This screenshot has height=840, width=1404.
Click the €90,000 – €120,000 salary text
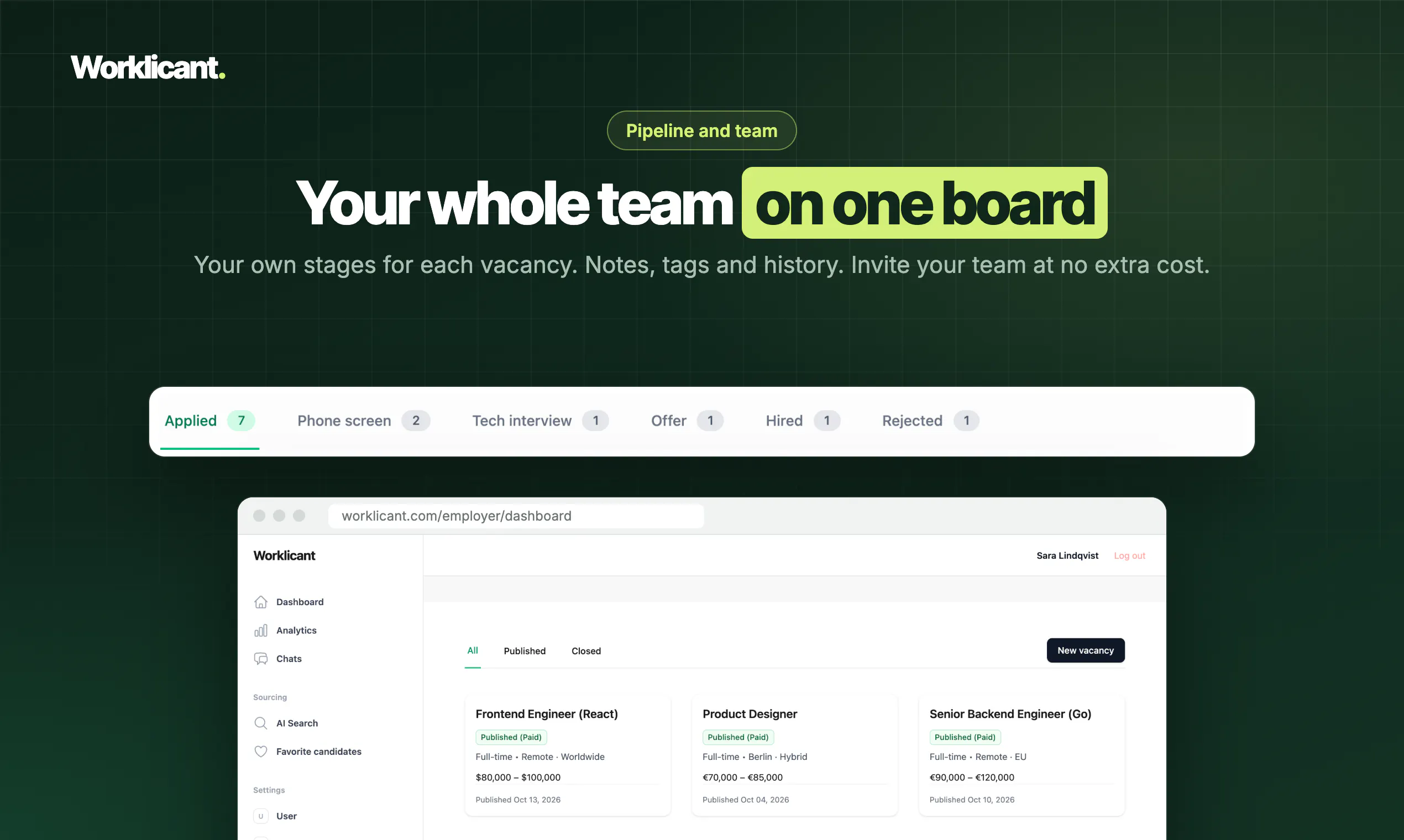click(972, 777)
